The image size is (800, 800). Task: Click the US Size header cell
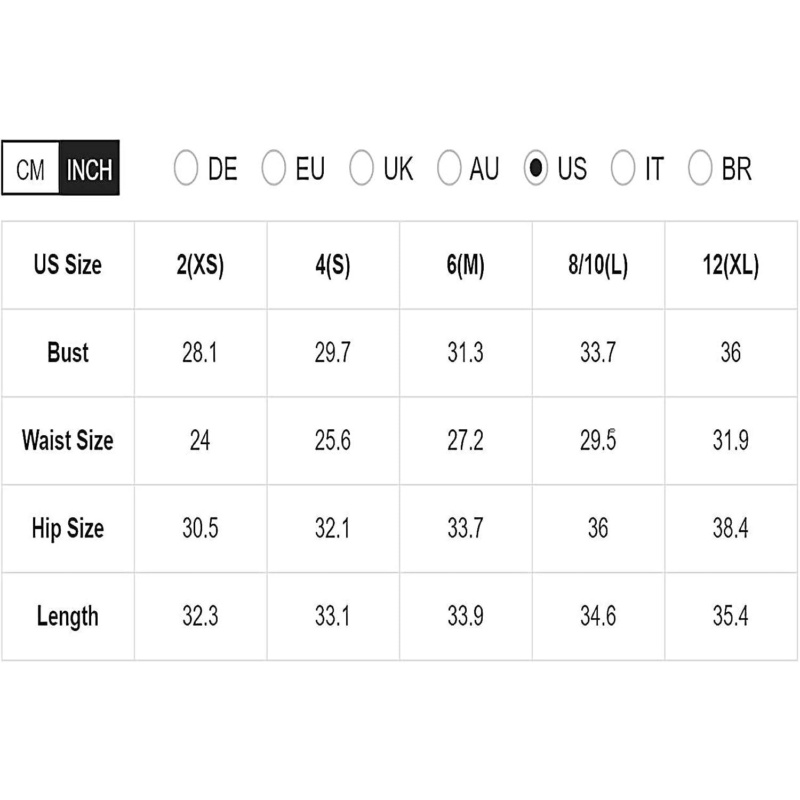(68, 266)
